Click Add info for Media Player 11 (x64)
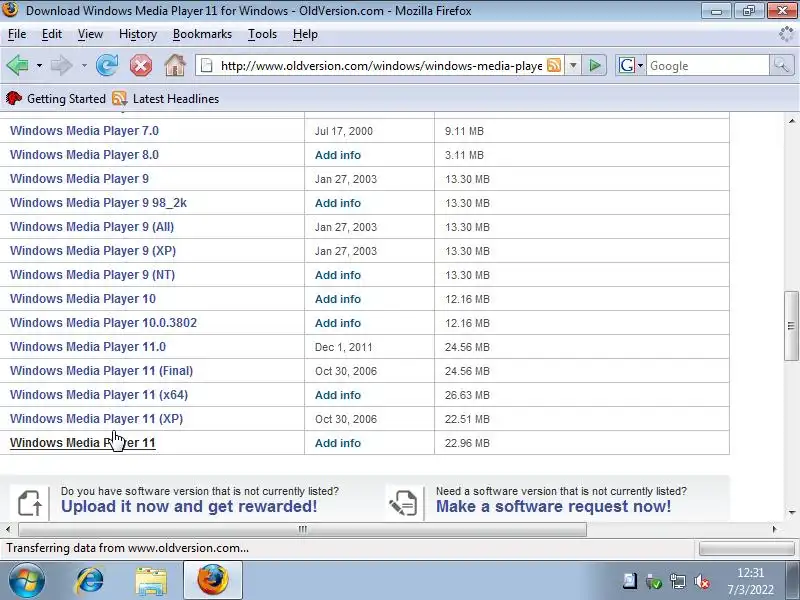 [338, 395]
